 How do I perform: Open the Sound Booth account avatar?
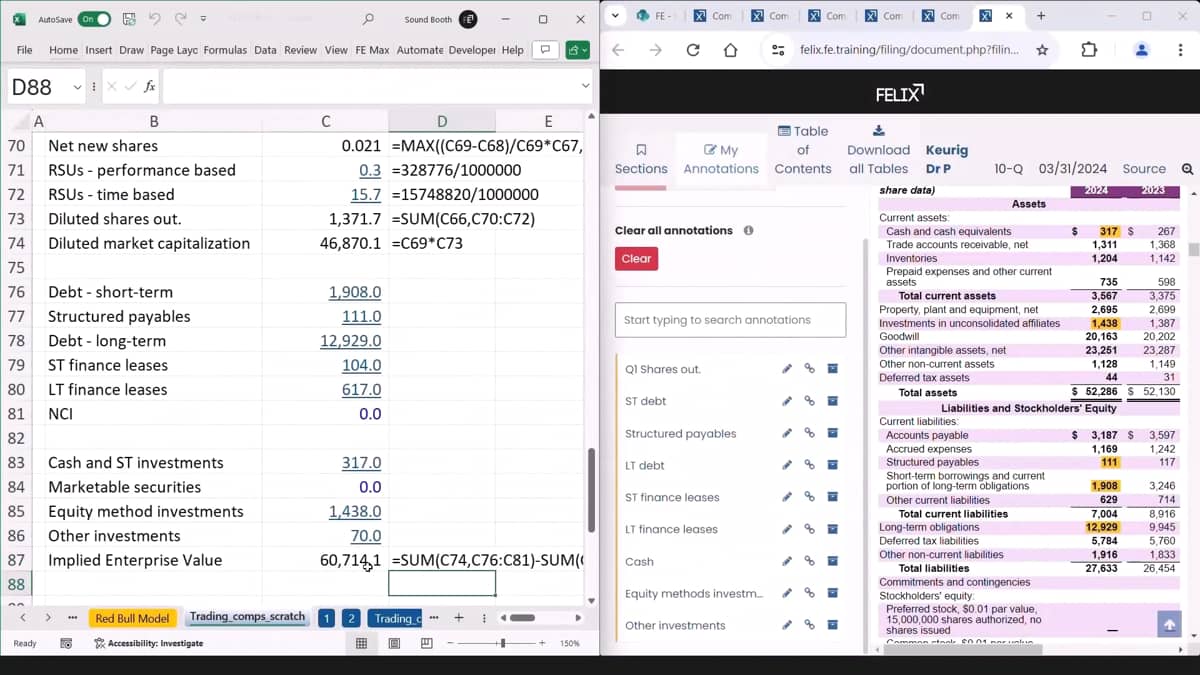pyautogui.click(x=466, y=19)
